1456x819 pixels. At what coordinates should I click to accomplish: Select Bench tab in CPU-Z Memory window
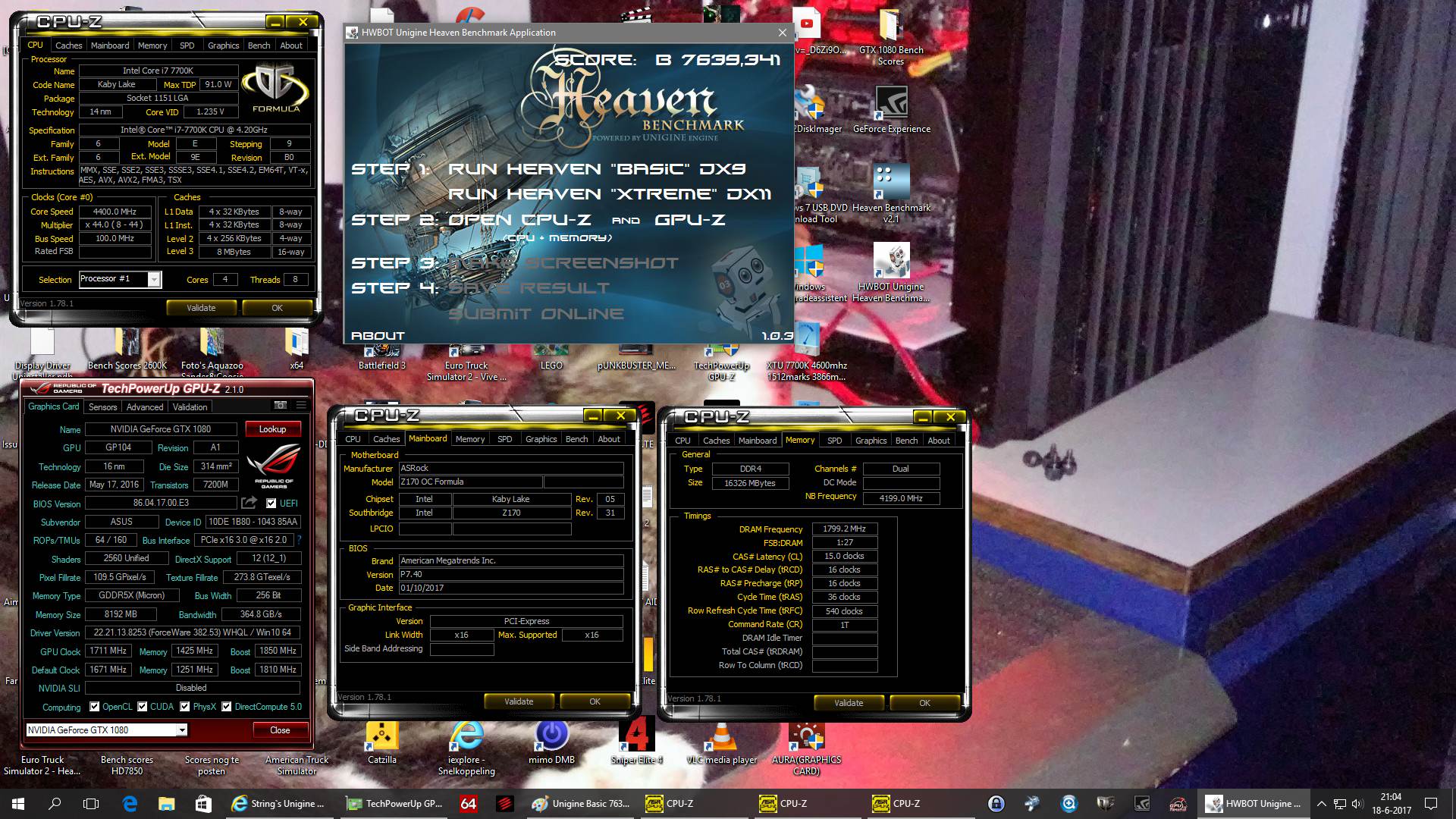tap(907, 441)
